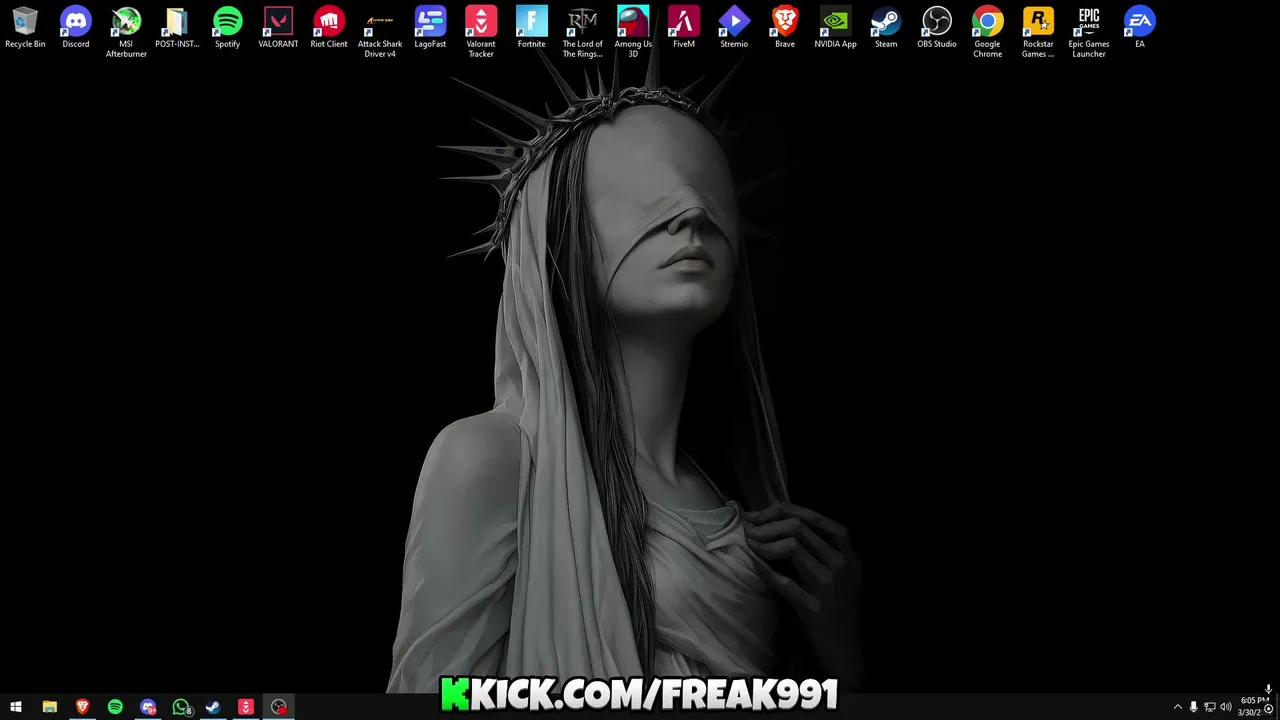
Task: Open Spotify from the taskbar
Action: (x=115, y=707)
